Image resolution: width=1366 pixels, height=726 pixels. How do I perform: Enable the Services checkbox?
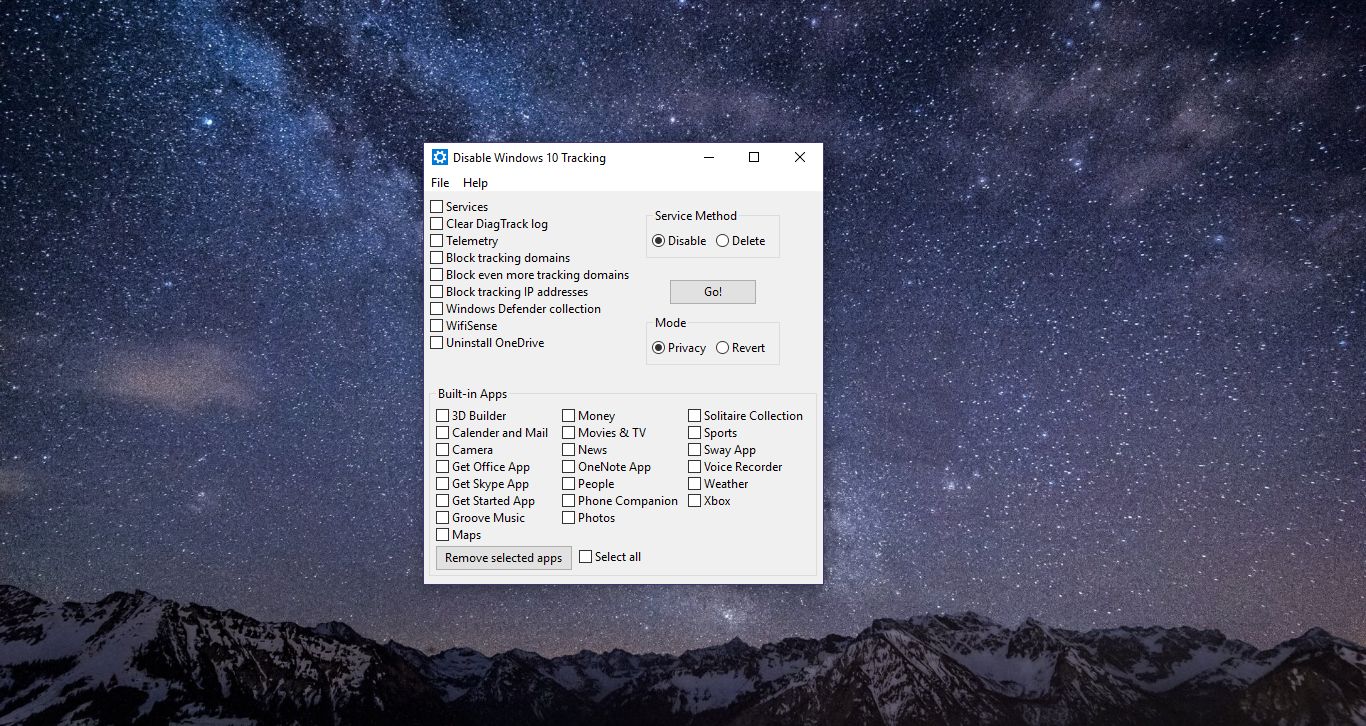(437, 207)
